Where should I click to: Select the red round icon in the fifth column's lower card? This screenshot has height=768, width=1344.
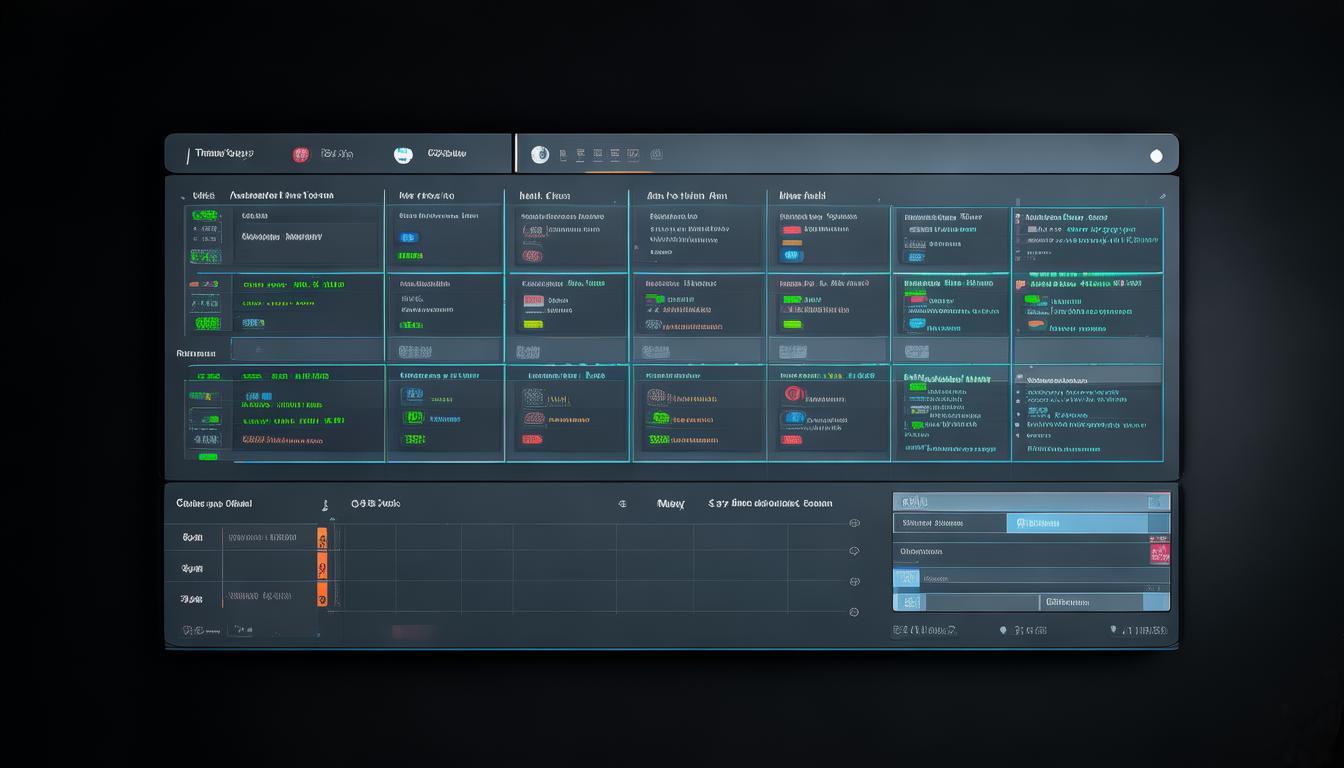point(794,394)
